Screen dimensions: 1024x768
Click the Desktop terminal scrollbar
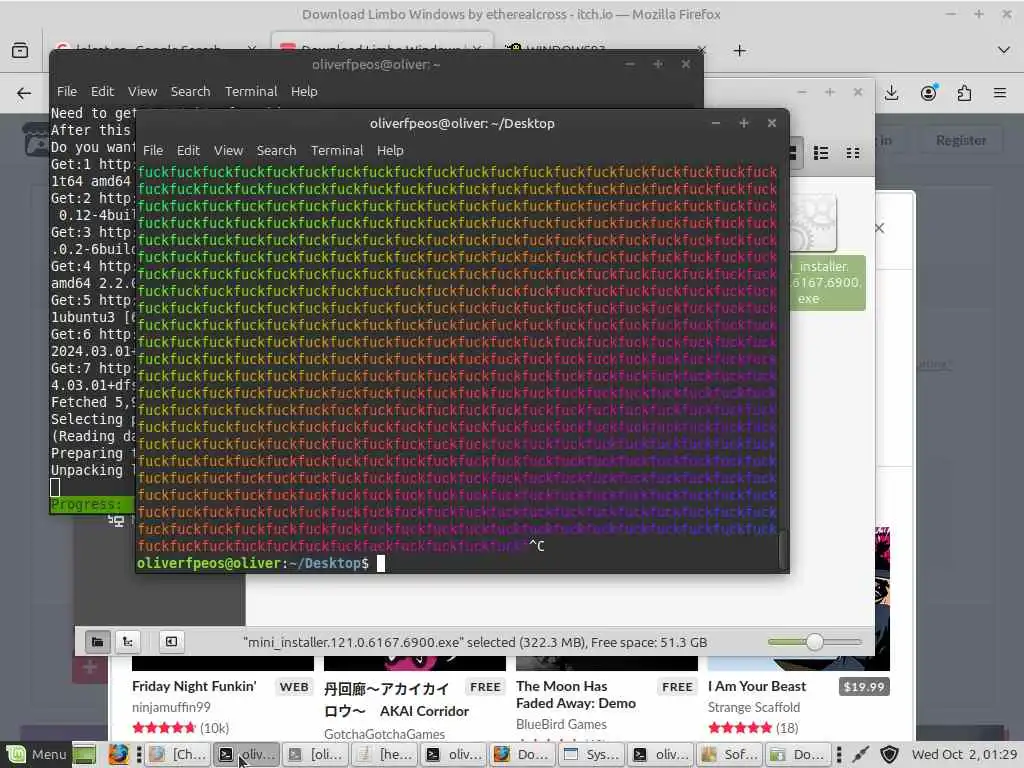(783, 550)
